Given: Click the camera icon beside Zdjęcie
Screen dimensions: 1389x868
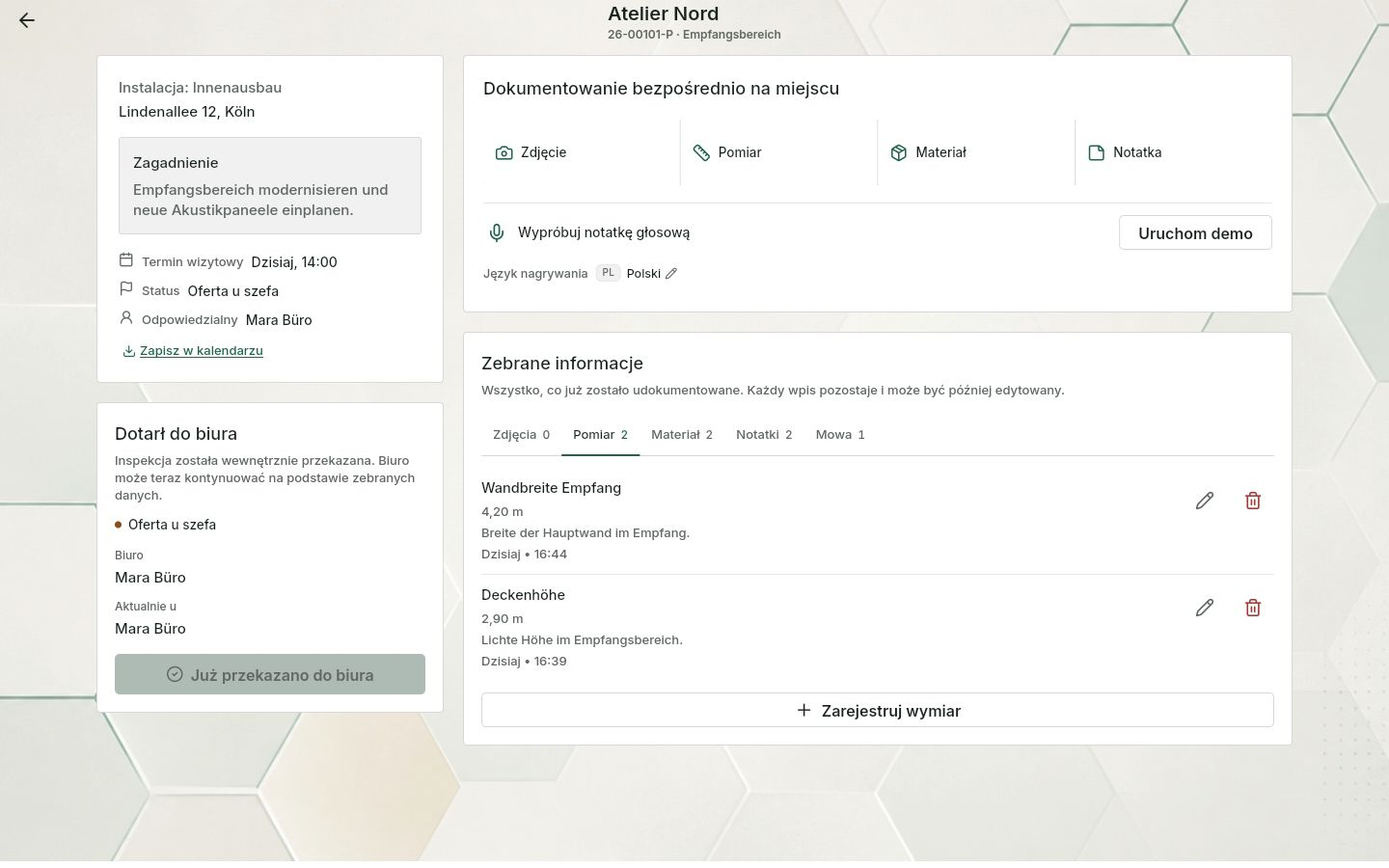Looking at the screenshot, I should click(504, 152).
